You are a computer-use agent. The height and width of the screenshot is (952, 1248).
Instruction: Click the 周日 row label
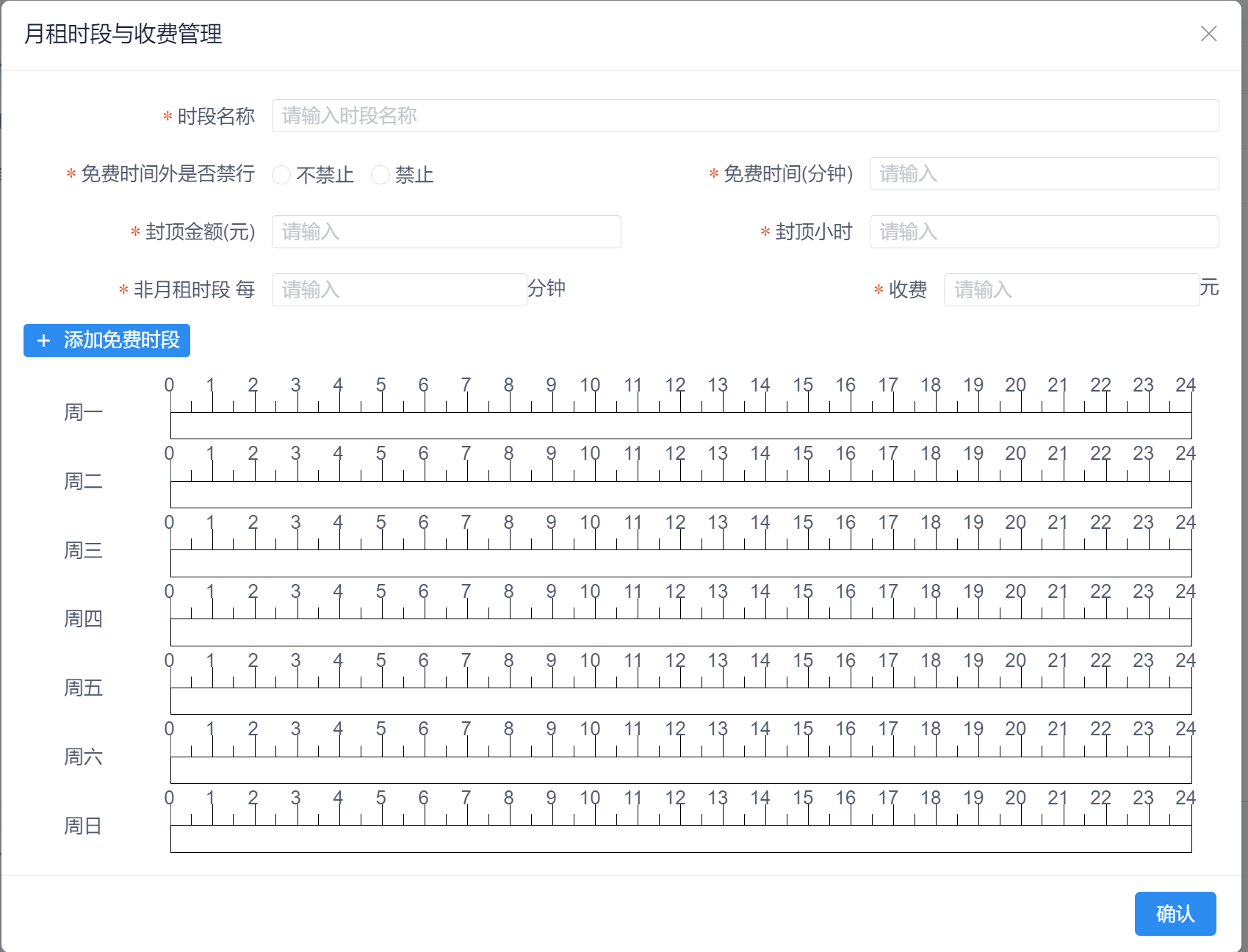(x=83, y=826)
